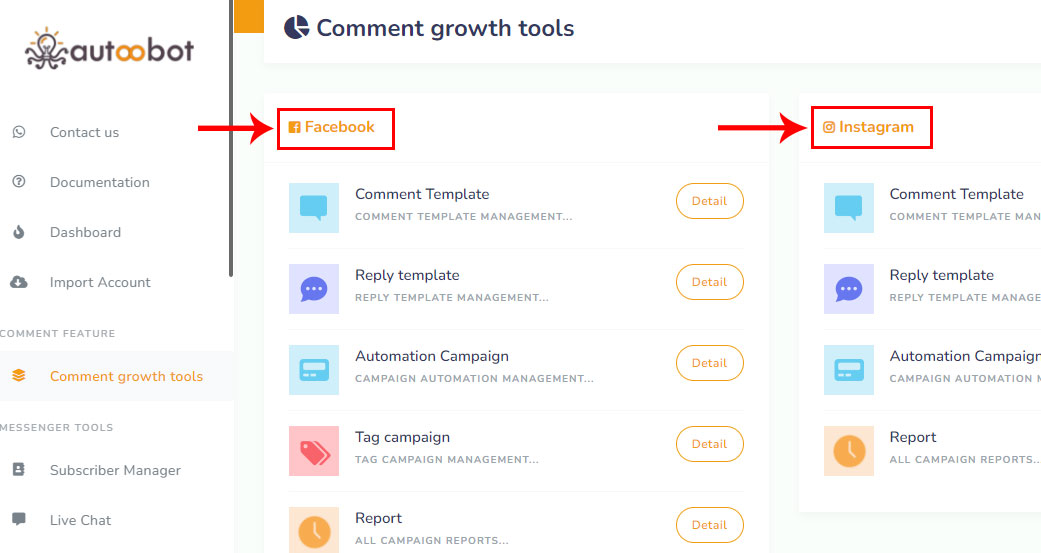Click the Instagram Reply template bubble icon
1041x553 pixels.
[849, 289]
